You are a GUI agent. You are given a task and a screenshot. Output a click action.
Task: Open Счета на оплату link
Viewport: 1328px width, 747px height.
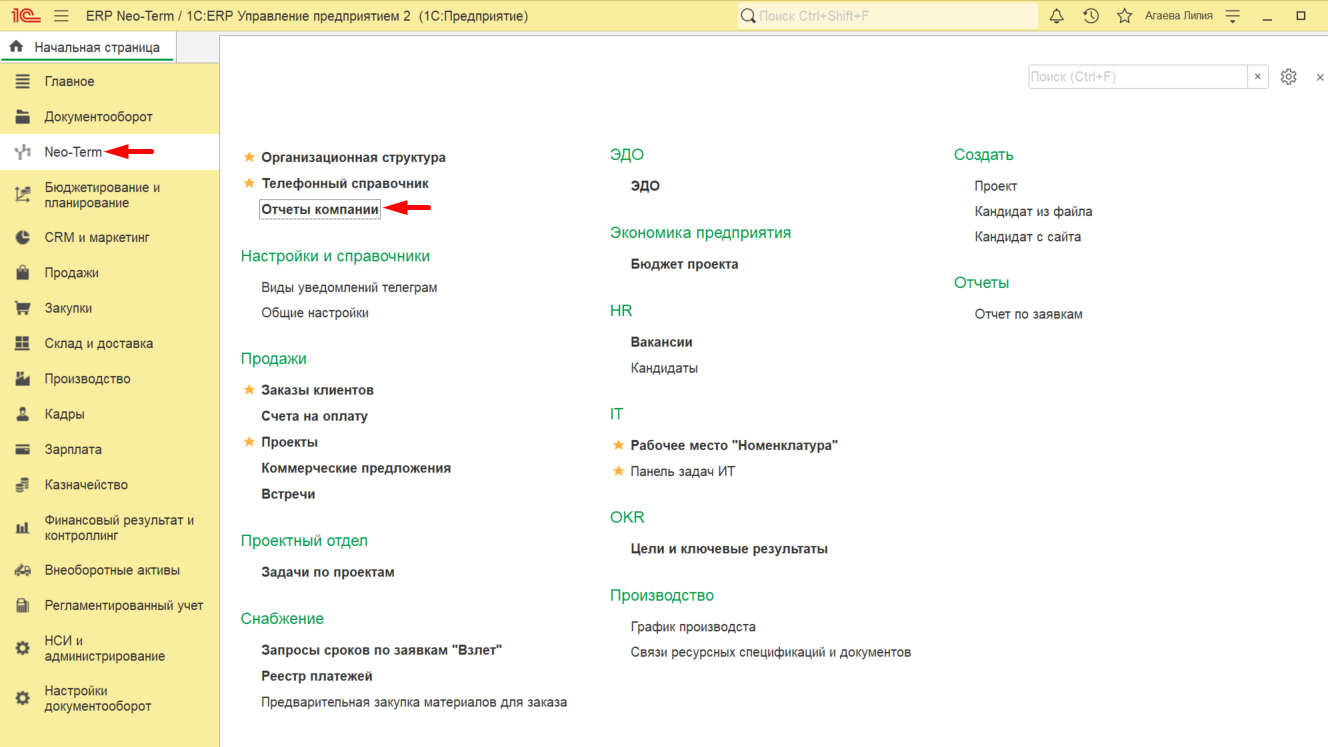(x=315, y=416)
